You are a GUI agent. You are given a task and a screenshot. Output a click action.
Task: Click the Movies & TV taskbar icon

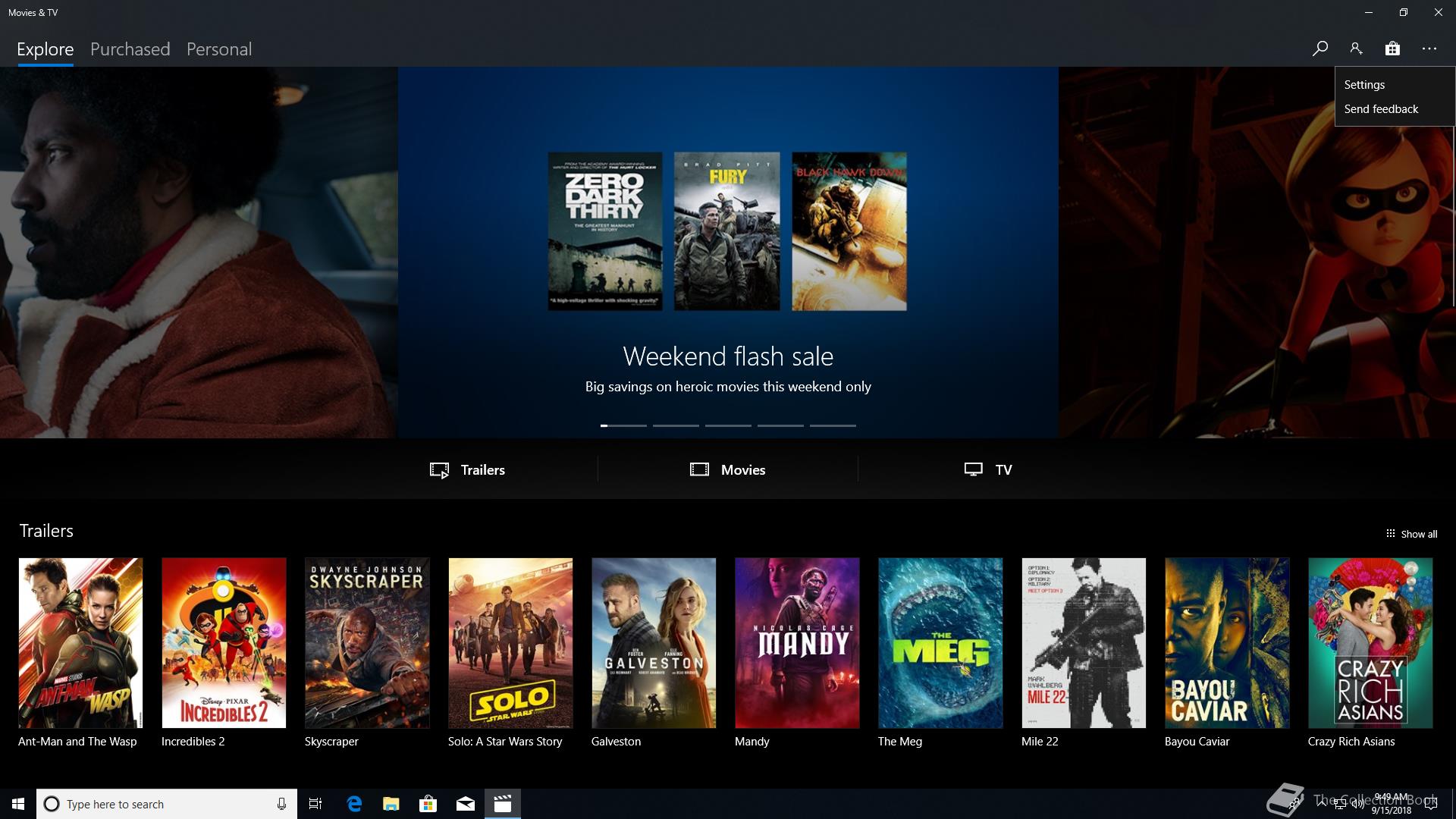click(503, 804)
